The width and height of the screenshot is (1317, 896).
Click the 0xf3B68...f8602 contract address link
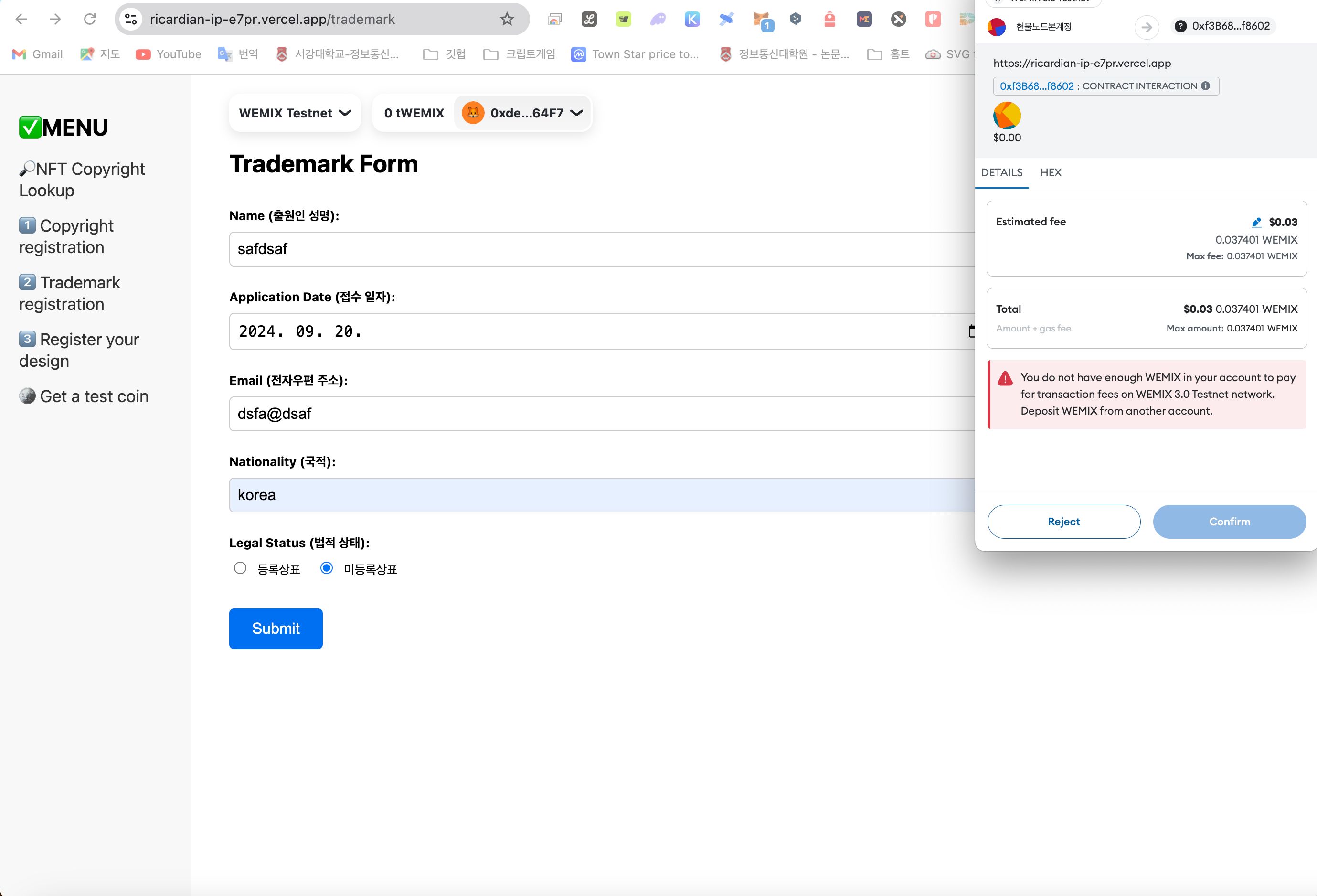click(1037, 86)
